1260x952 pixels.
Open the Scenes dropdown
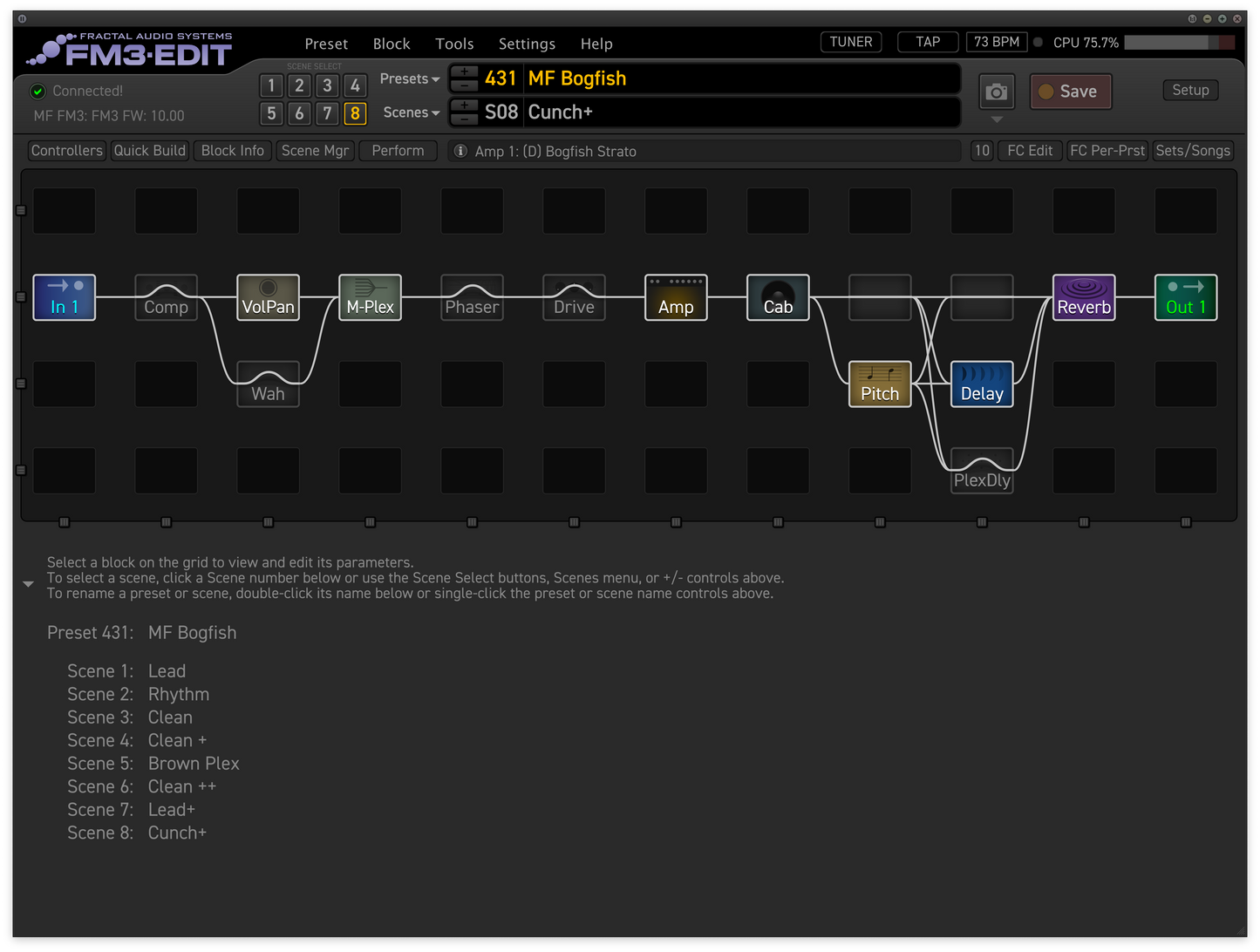[x=411, y=112]
